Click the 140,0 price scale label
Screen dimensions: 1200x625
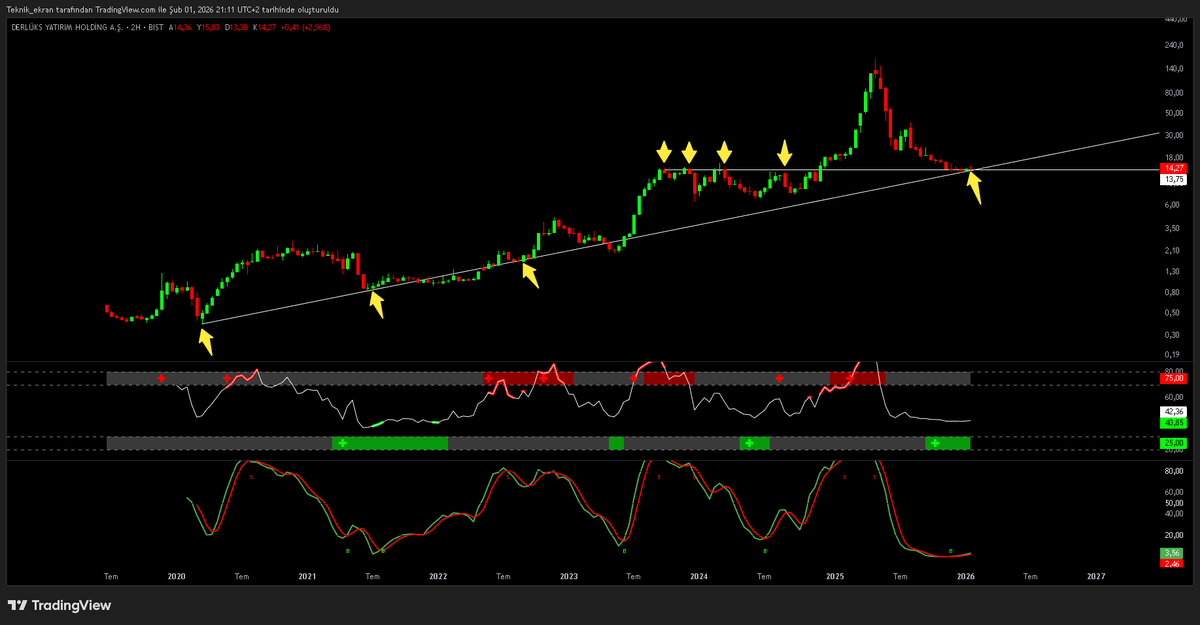[x=1173, y=69]
